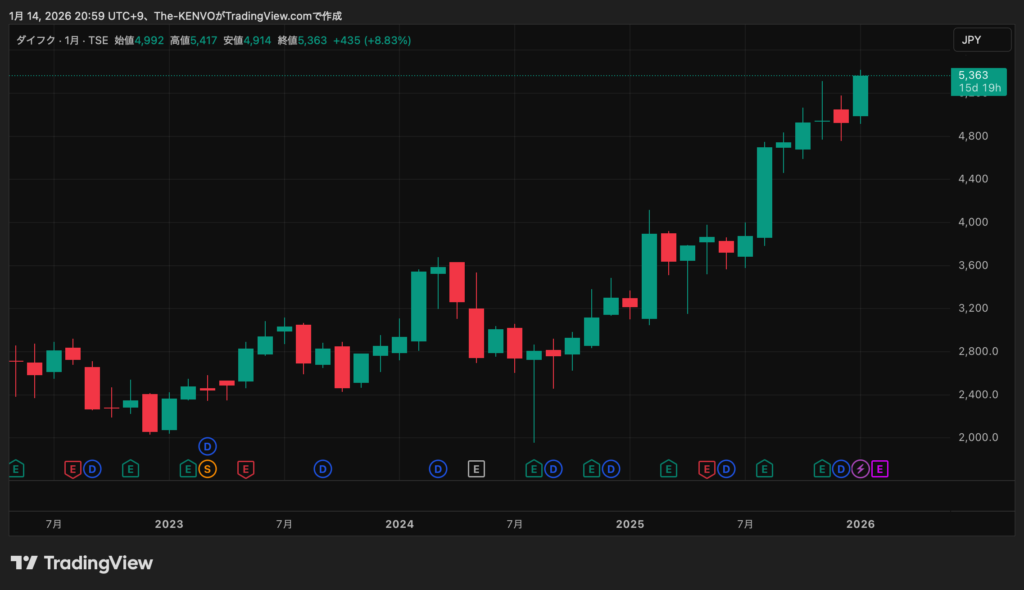Image resolution: width=1024 pixels, height=590 pixels.
Task: Click the gray square E earnings icon
Action: (476, 468)
